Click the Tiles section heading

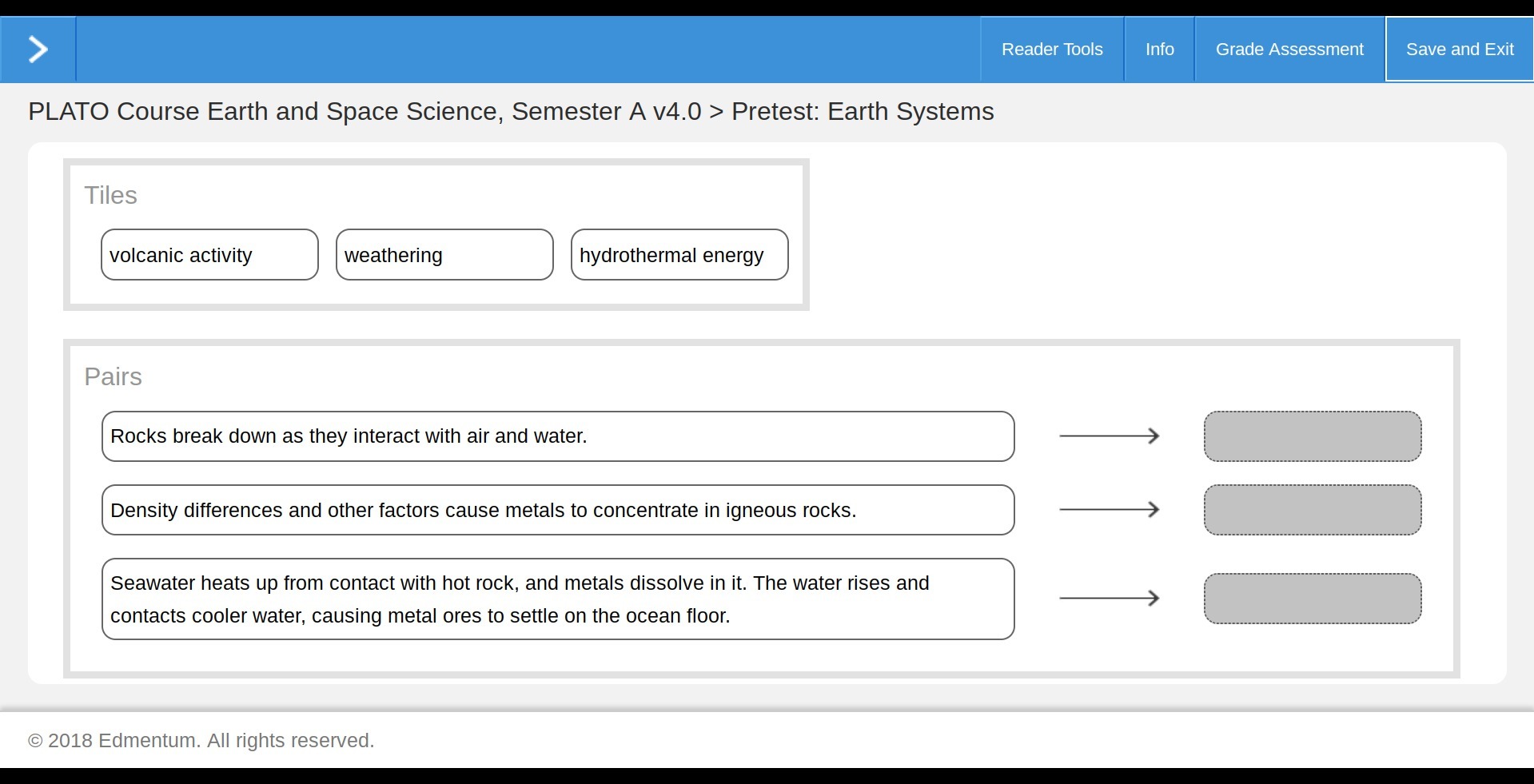(111, 195)
